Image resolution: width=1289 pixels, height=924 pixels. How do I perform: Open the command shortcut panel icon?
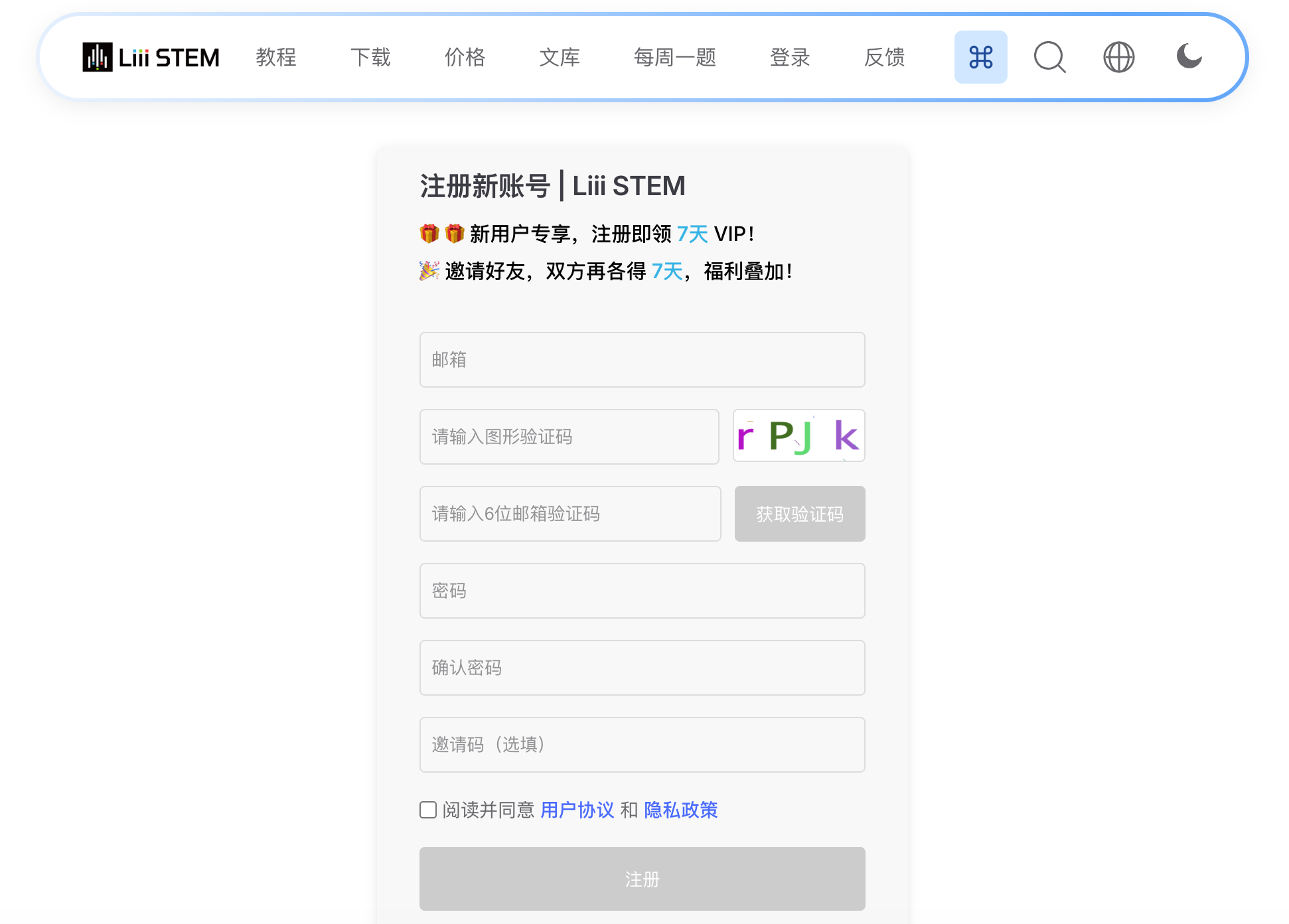click(x=980, y=57)
